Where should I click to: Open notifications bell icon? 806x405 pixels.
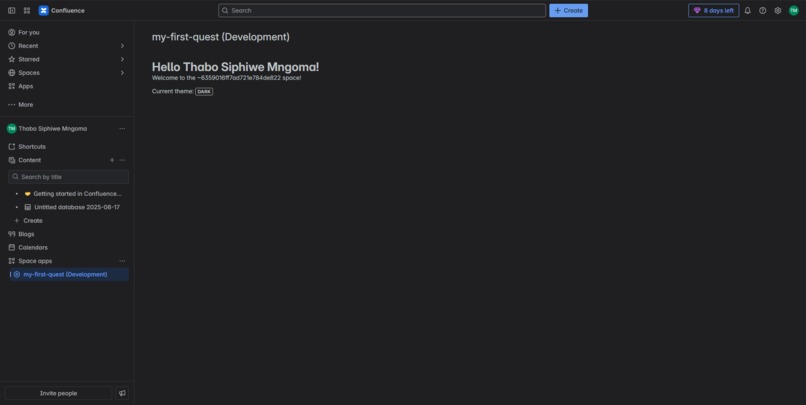click(747, 10)
